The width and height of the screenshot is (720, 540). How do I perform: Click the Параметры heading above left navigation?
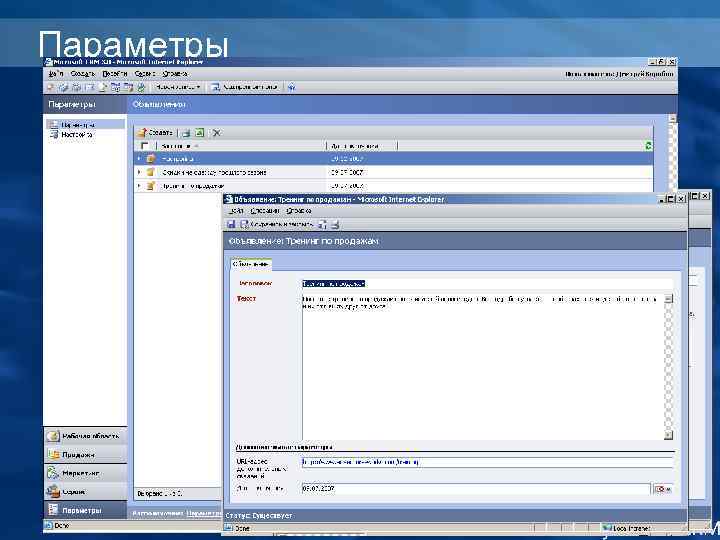(x=72, y=105)
